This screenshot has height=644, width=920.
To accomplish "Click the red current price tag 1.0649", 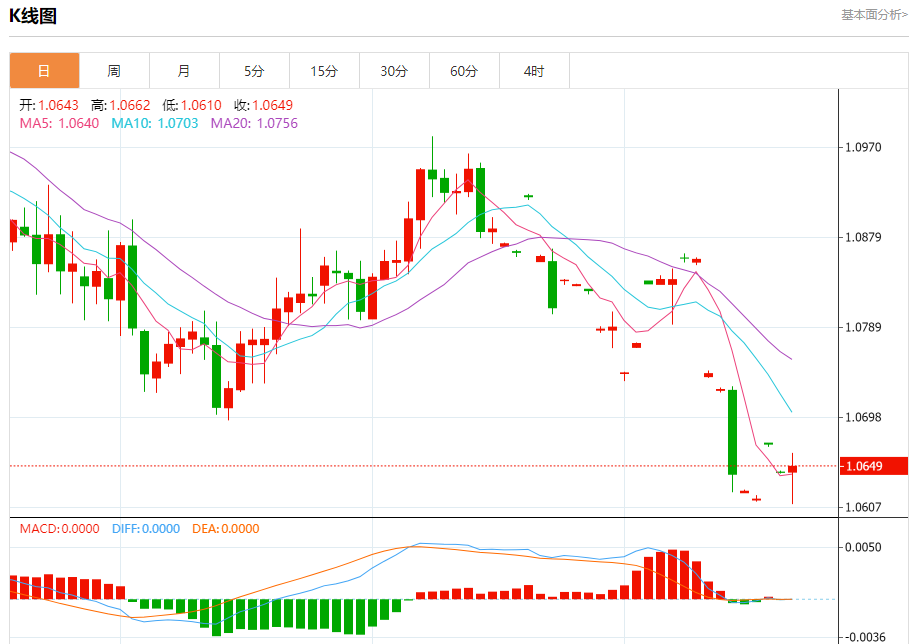I will point(874,466).
